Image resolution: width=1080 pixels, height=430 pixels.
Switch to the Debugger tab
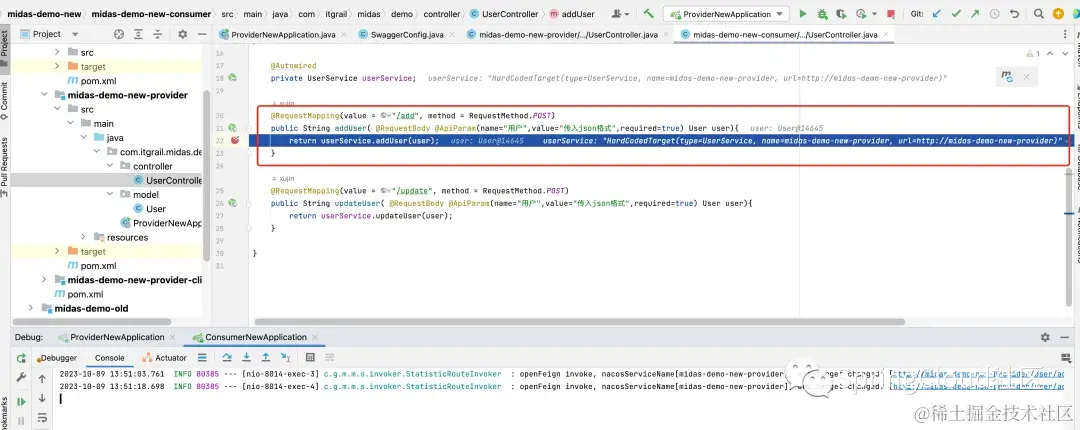55,358
